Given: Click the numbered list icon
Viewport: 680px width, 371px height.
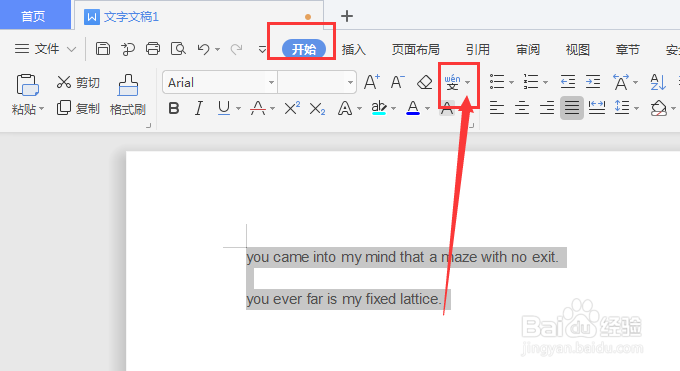Looking at the screenshot, I should (531, 82).
